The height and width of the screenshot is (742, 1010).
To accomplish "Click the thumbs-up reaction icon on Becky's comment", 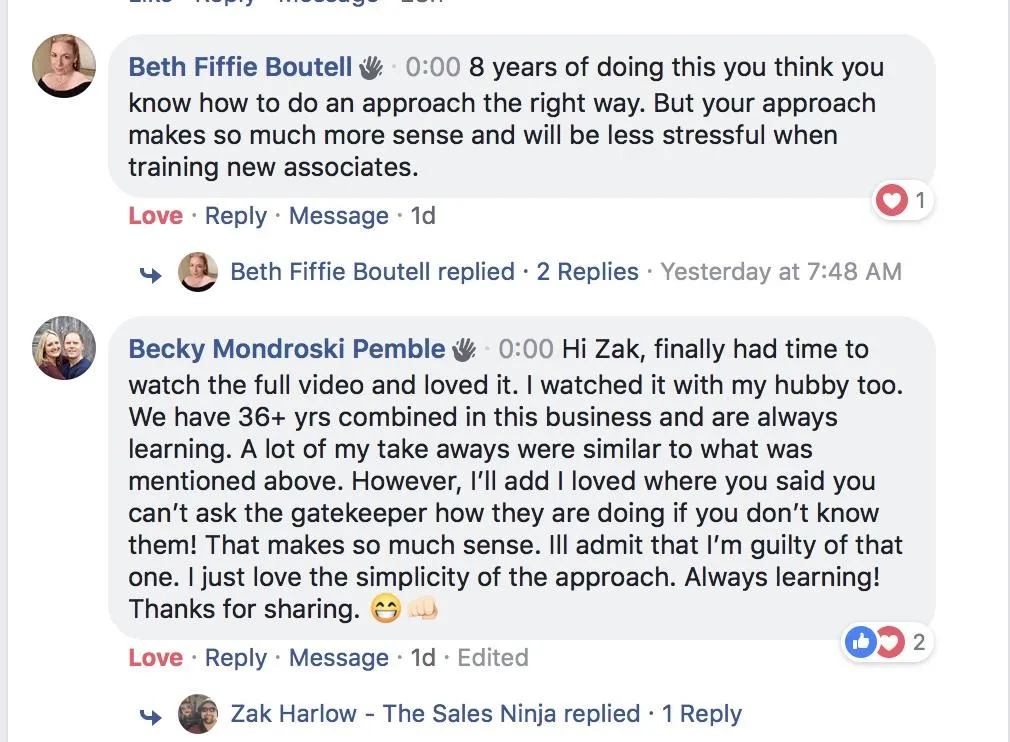I will [860, 642].
